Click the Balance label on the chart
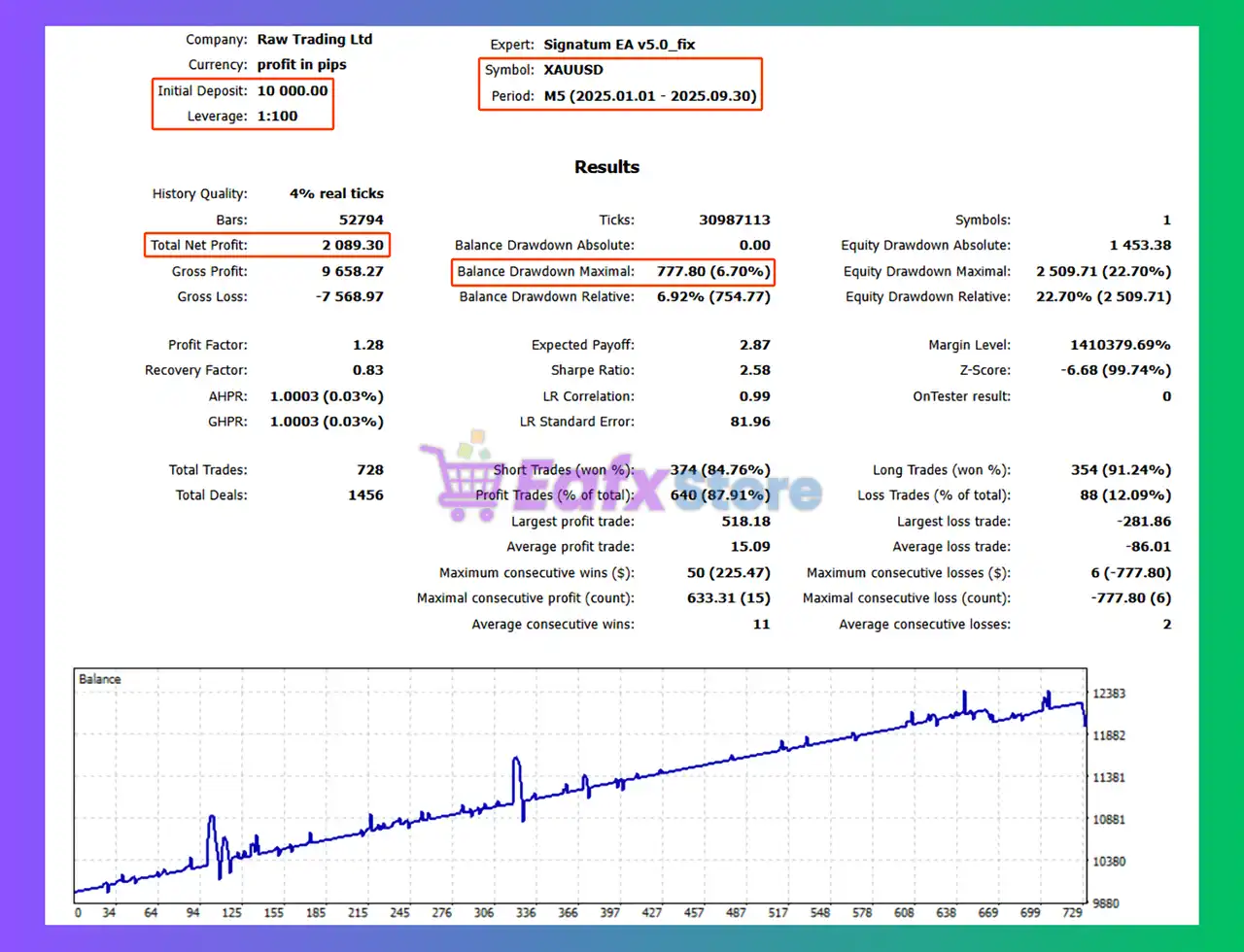 coord(99,679)
